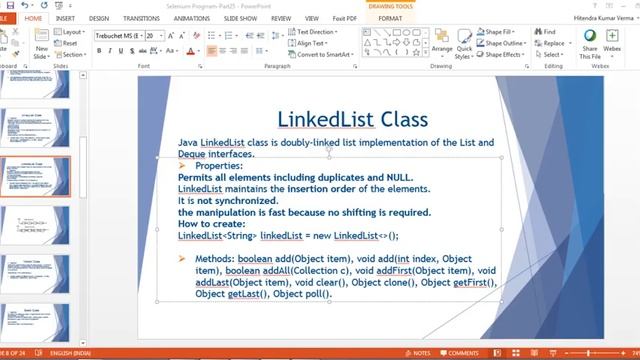Justify the paragraph text
Viewport: 640px width, 360px height.
(x=244, y=51)
